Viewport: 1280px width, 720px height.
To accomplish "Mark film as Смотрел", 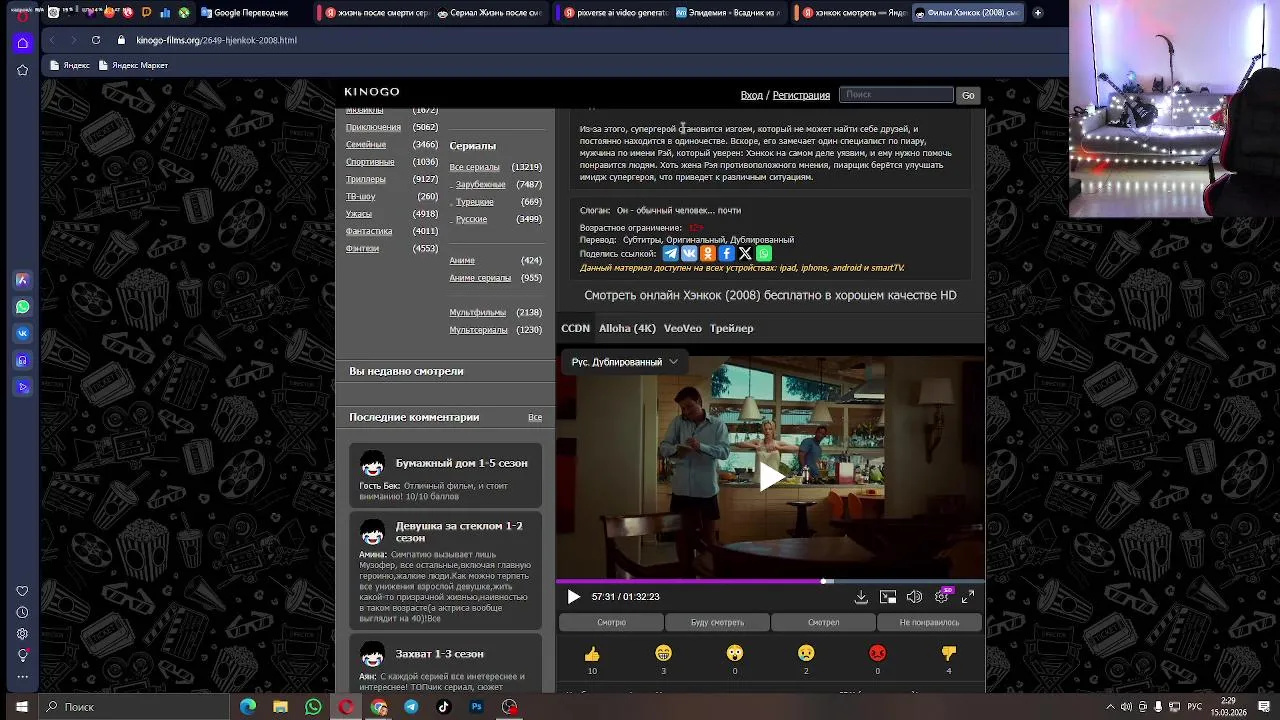I will (x=823, y=622).
